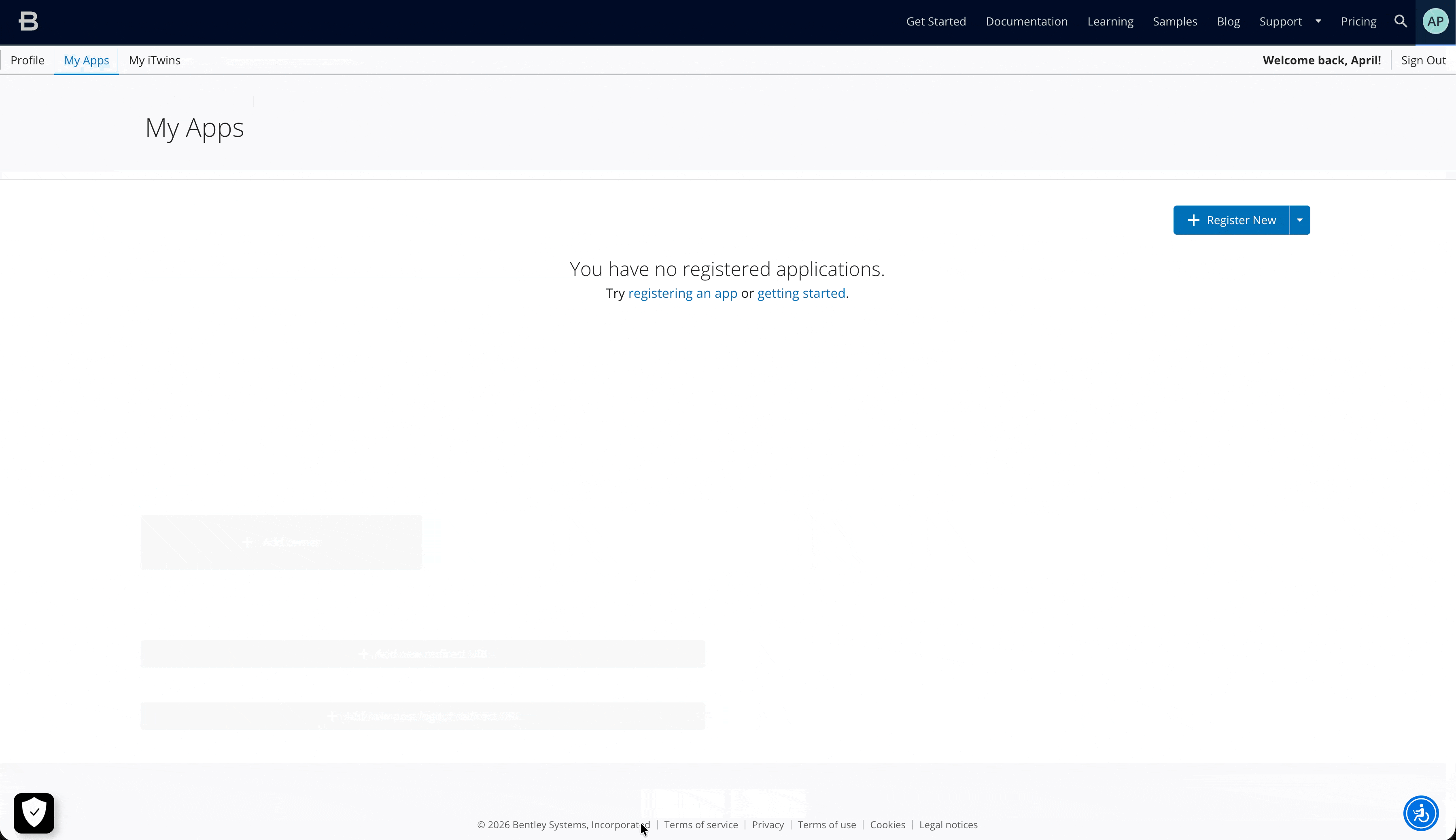
Task: Expand the Support menu
Action: pyautogui.click(x=1290, y=21)
